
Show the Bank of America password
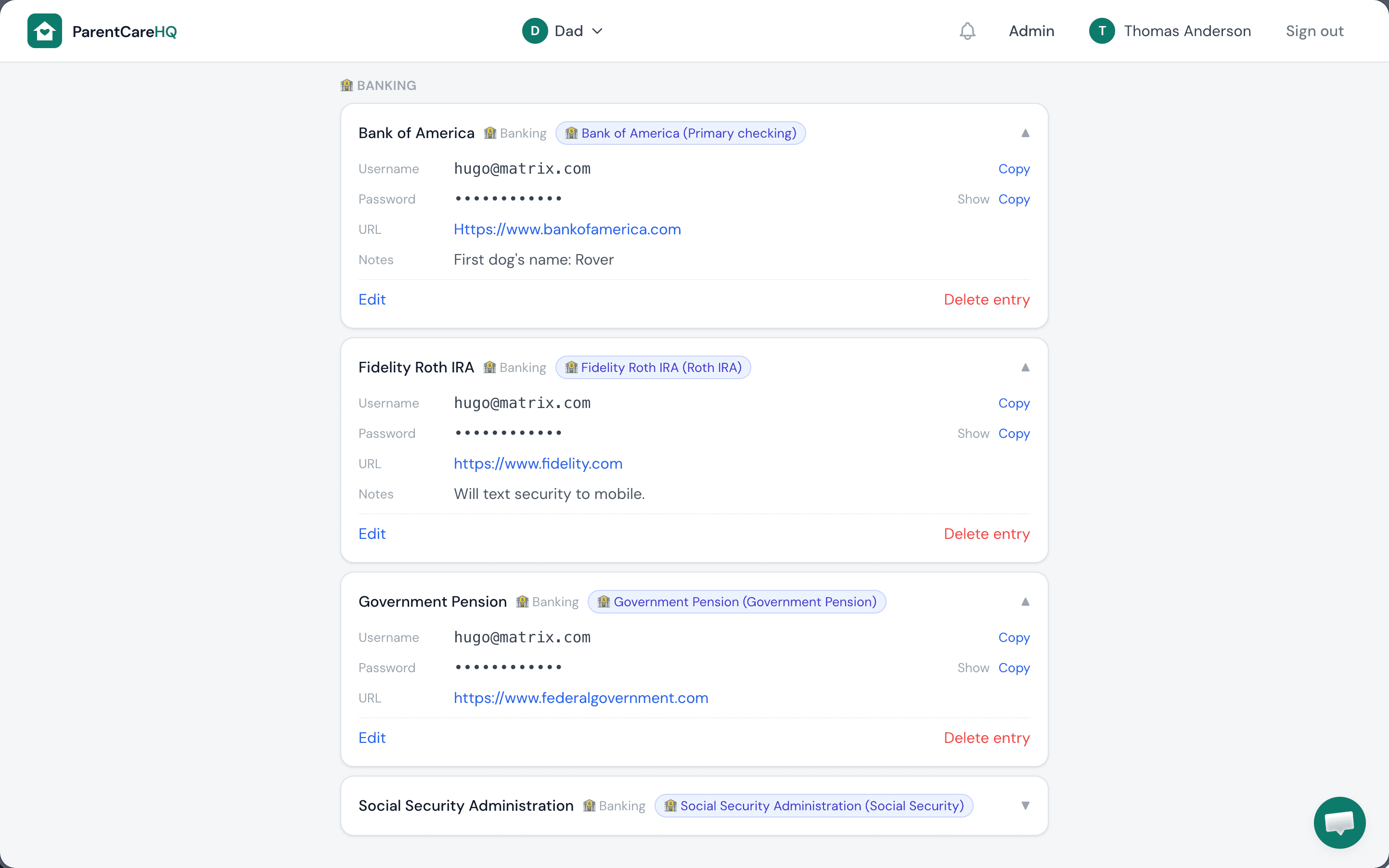click(972, 199)
